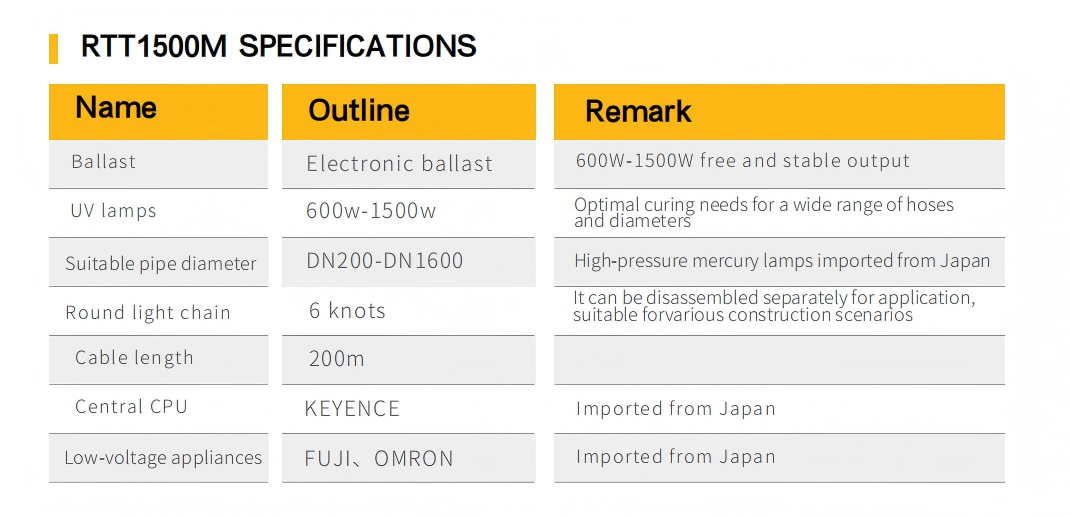Click the 600w-1500w outline cell
Viewport: 1070px width, 516px height.
[x=371, y=211]
